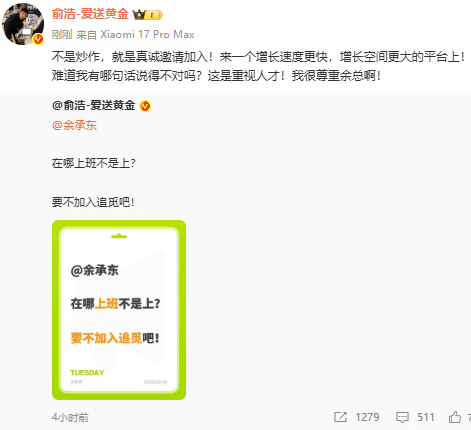The image size is (471, 430).
Task: Open the reposted author @俞浩-爱送黄金
Action: pos(93,106)
